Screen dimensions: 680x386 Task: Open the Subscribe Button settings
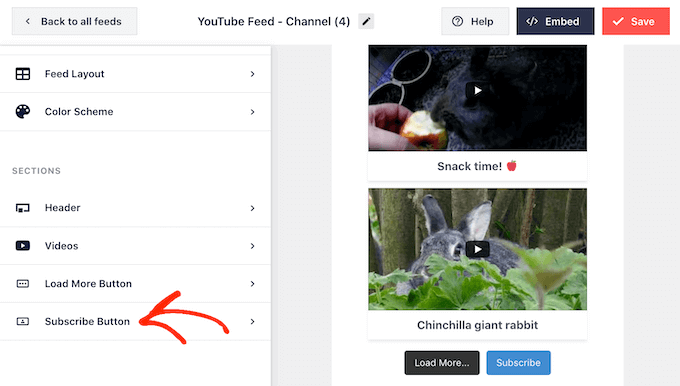[x=135, y=321]
